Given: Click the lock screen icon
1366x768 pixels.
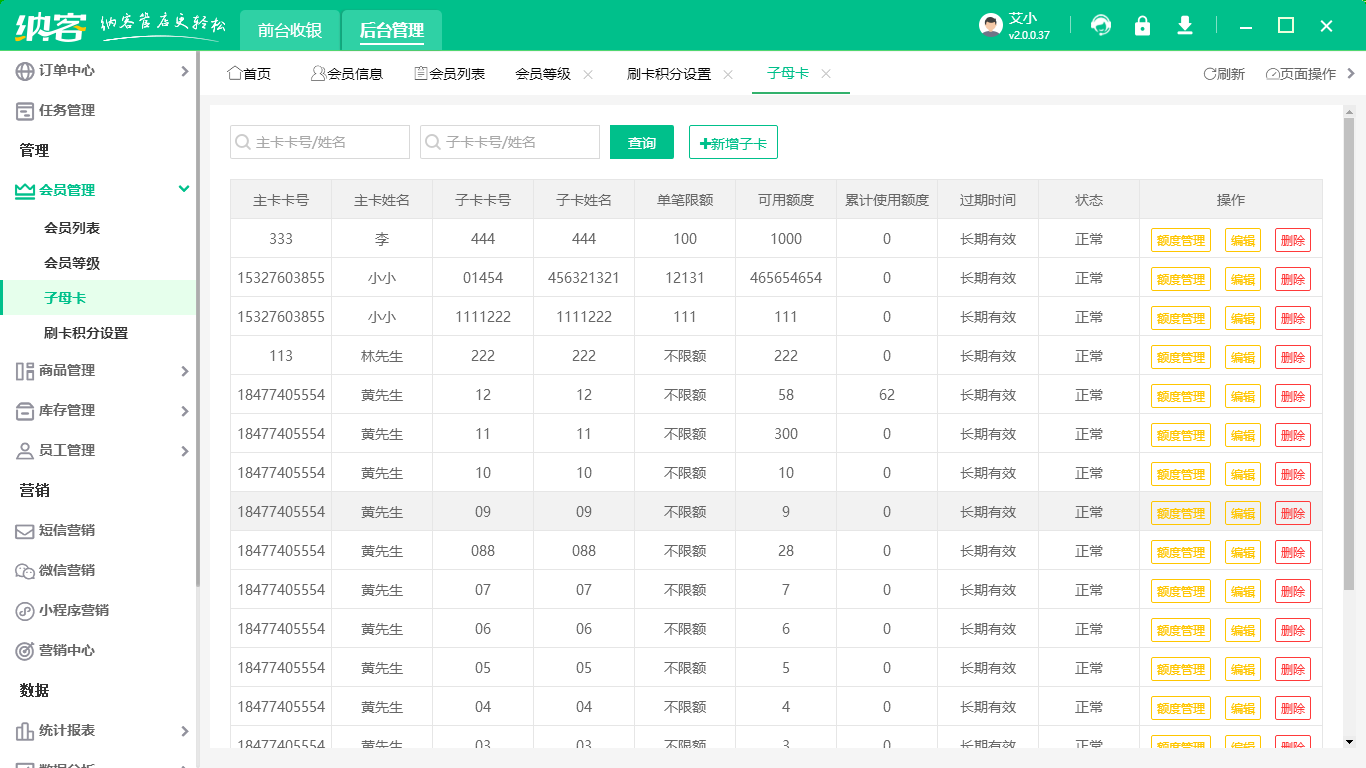Looking at the screenshot, I should pos(1142,26).
